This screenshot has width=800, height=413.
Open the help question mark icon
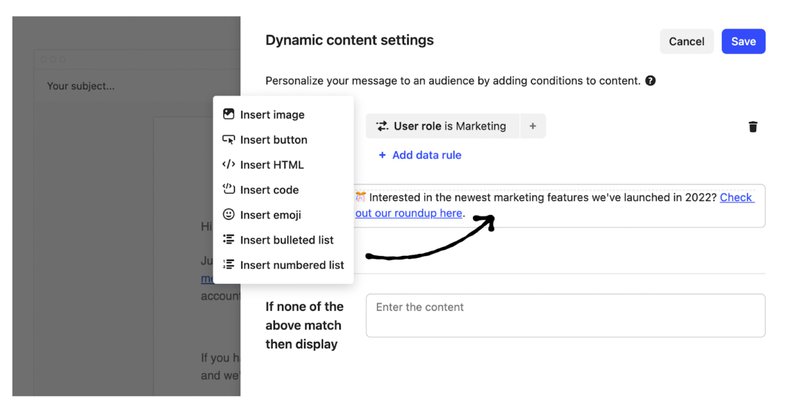[x=650, y=81]
